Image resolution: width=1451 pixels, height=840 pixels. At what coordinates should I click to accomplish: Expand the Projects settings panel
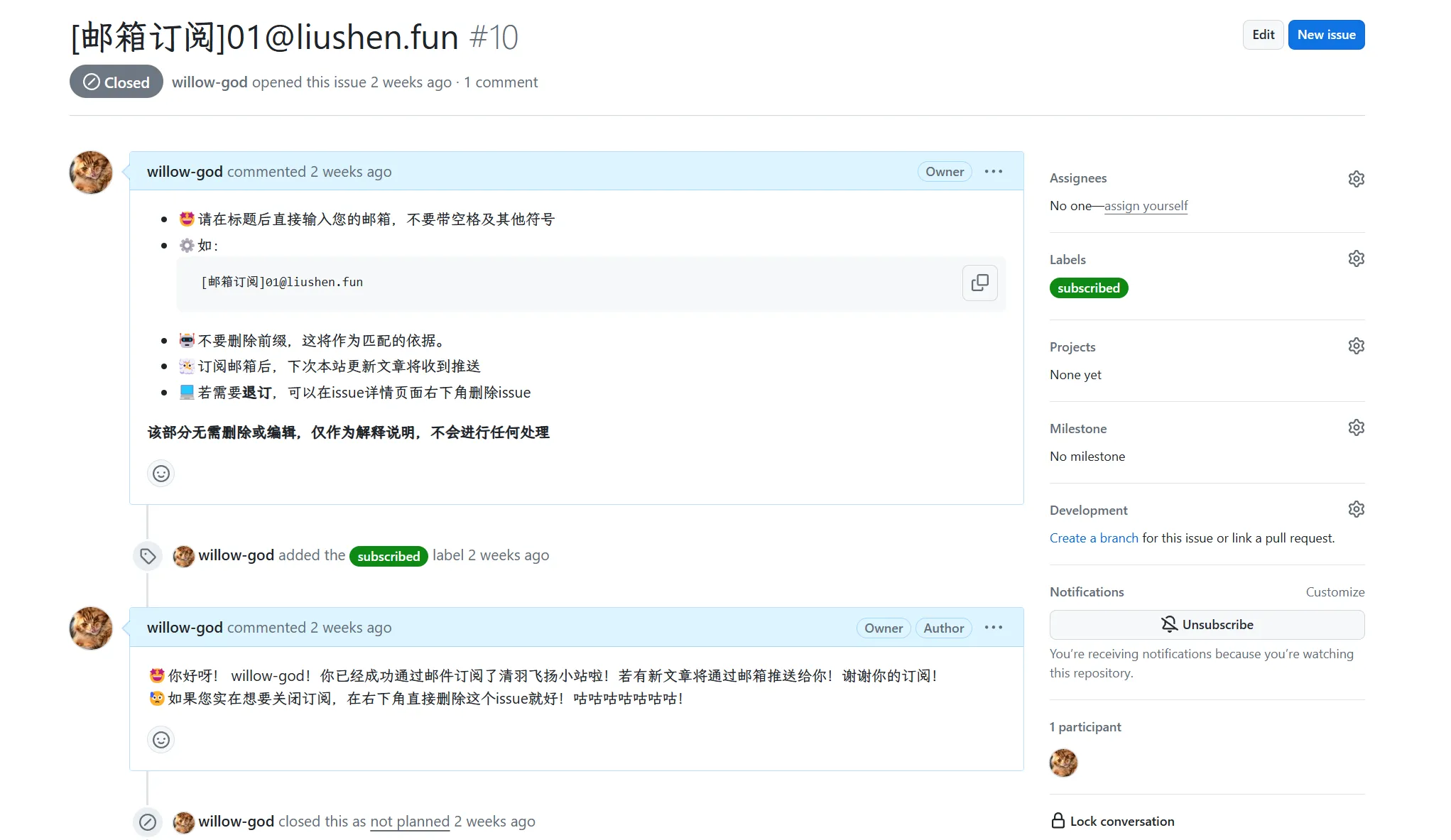coord(1357,347)
